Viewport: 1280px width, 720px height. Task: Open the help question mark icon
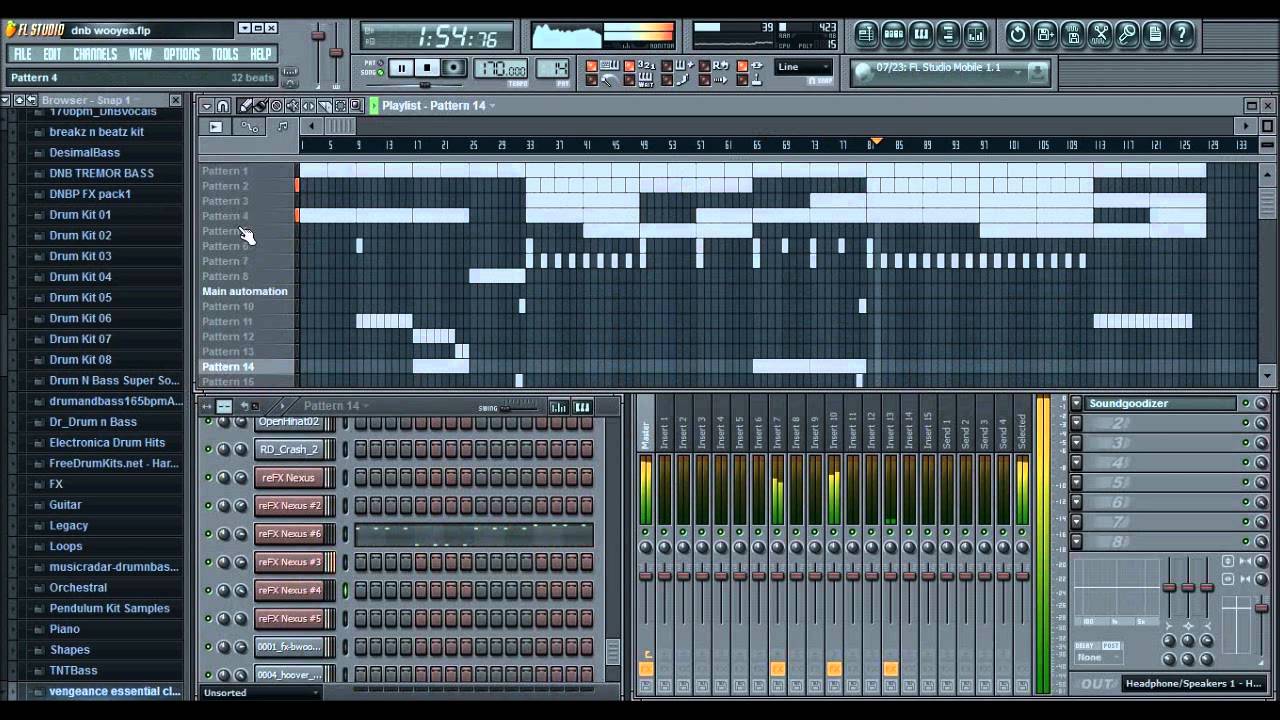pyautogui.click(x=1182, y=34)
